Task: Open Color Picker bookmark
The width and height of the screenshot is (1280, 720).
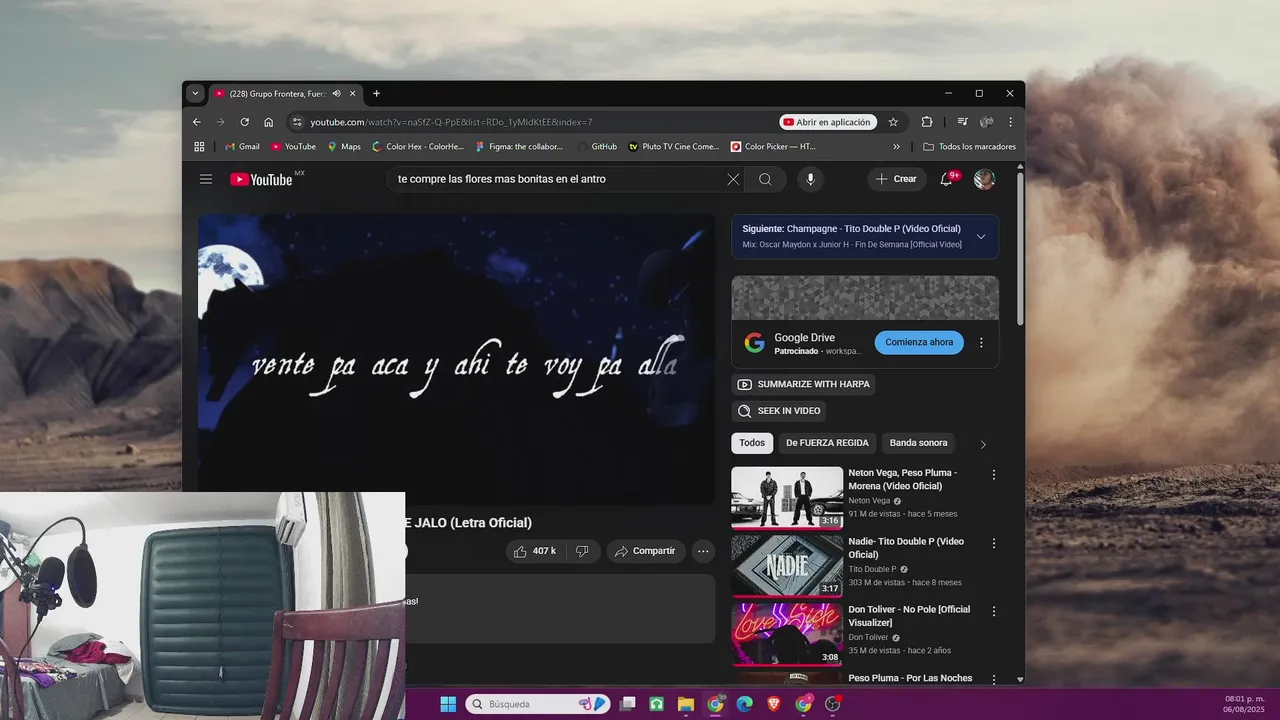Action: point(774,146)
